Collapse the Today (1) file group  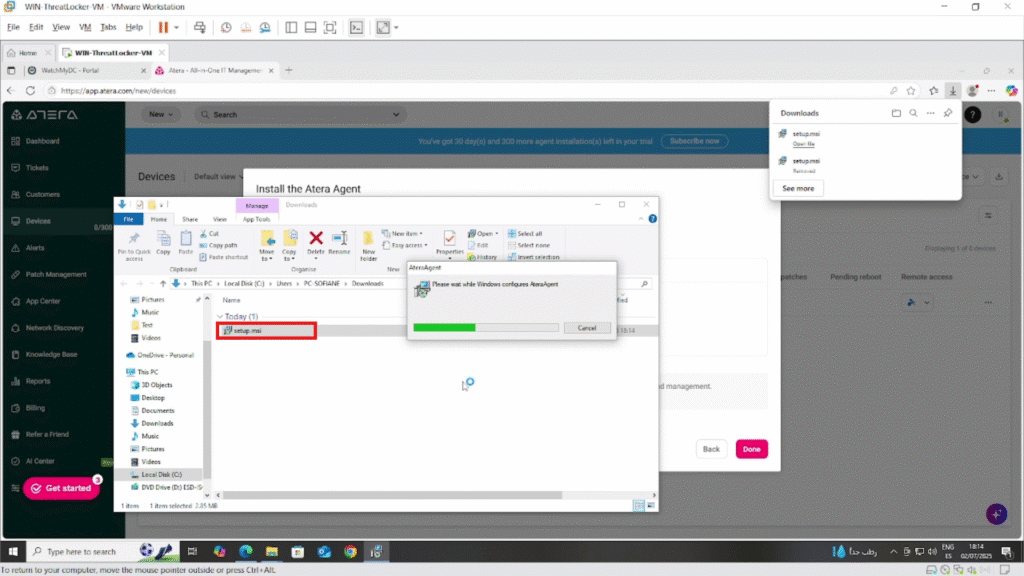click(x=220, y=317)
